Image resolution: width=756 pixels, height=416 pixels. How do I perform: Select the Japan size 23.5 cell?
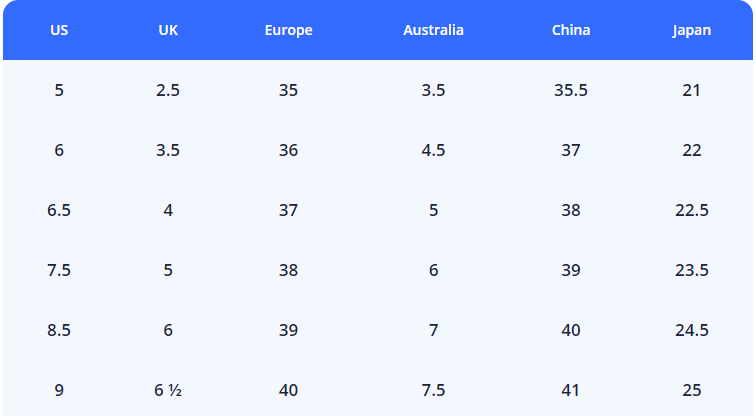coord(691,270)
